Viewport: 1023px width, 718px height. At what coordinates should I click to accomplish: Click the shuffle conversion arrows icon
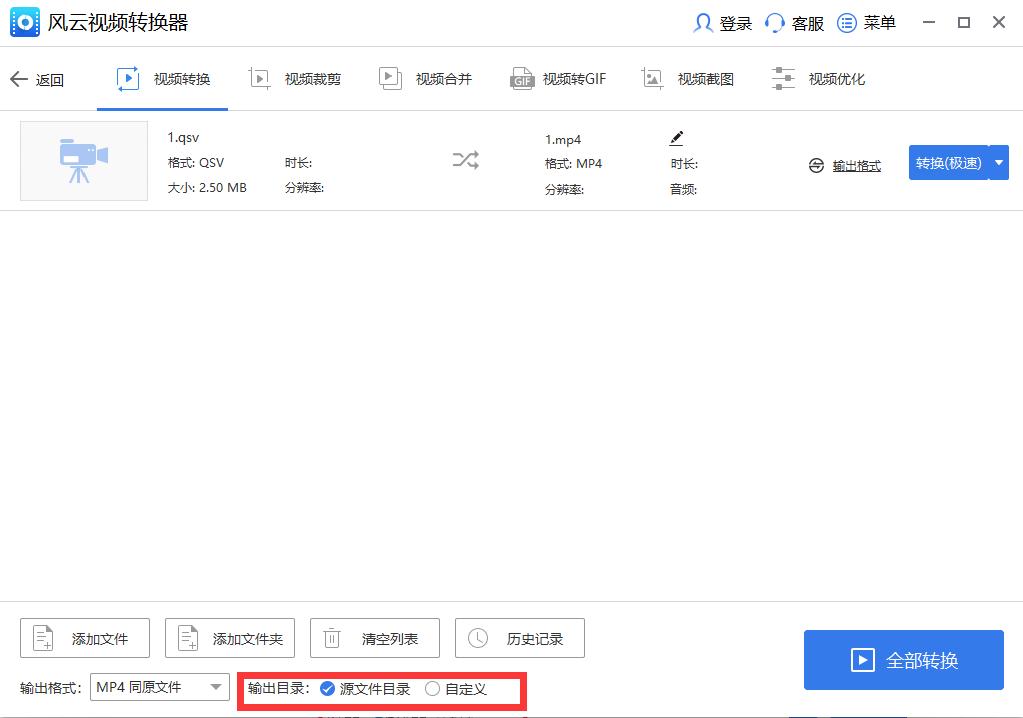pos(465,160)
